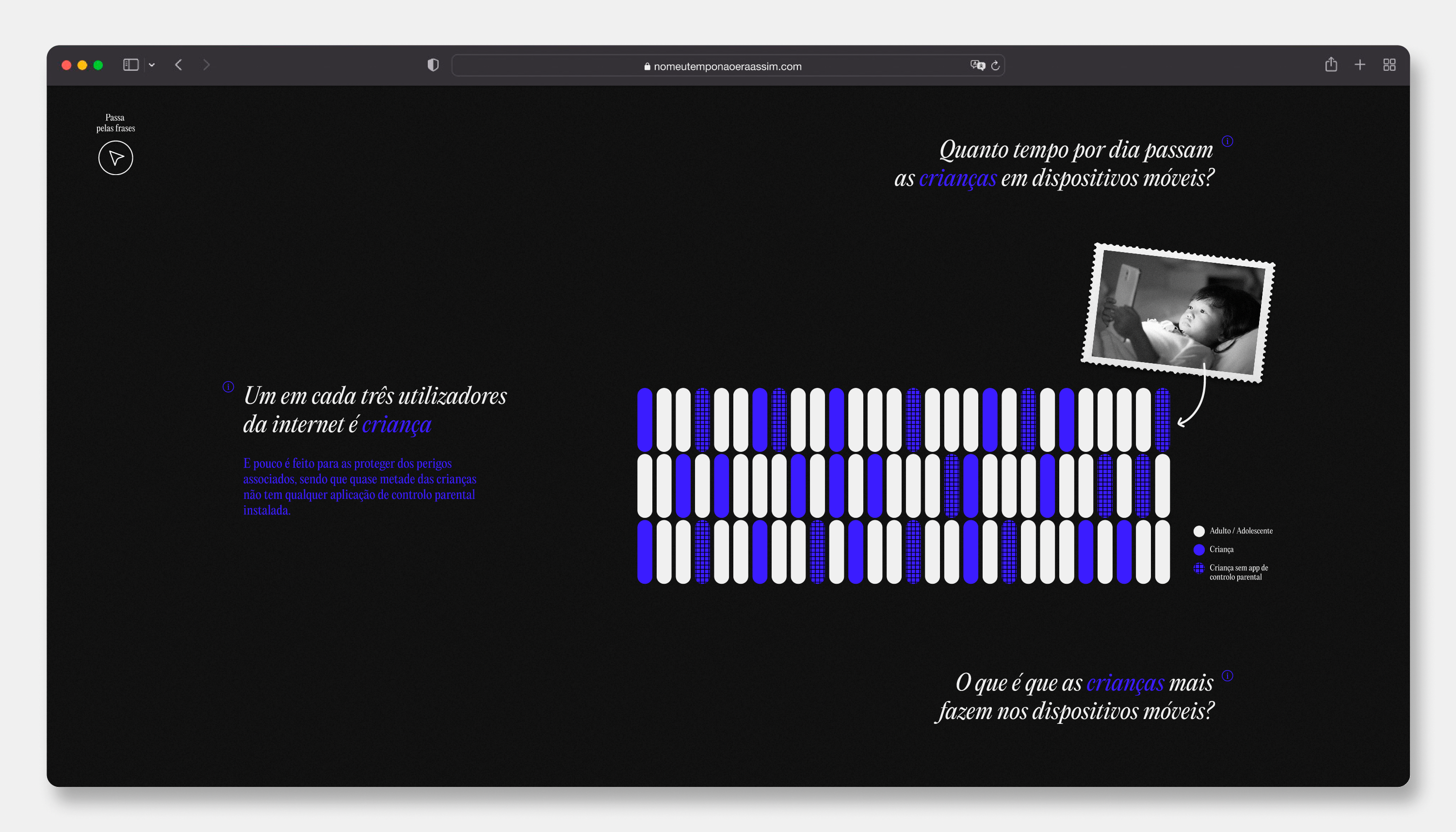Click paragraph 'E pouco é feito para as proteger'
Viewport: 1456px width, 832px height.
tap(360, 487)
